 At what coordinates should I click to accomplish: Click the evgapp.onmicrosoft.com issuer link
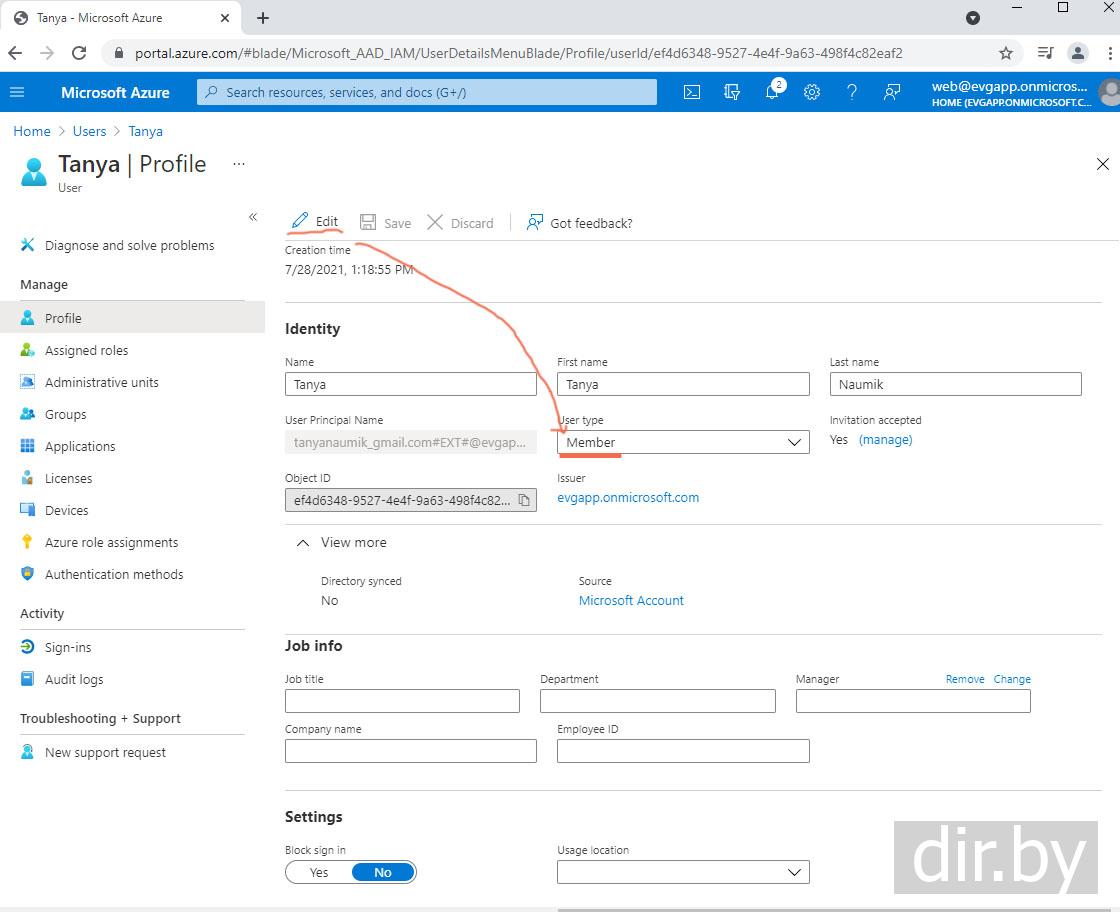click(x=628, y=497)
